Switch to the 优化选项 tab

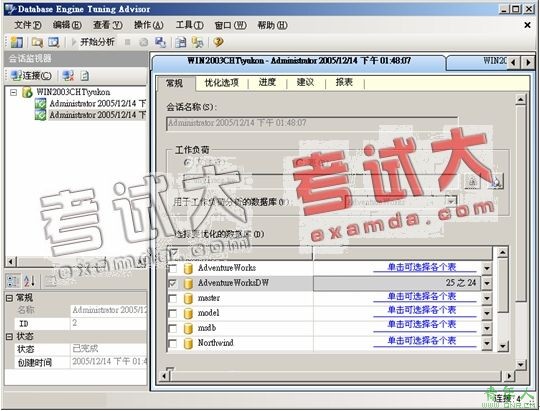221,83
